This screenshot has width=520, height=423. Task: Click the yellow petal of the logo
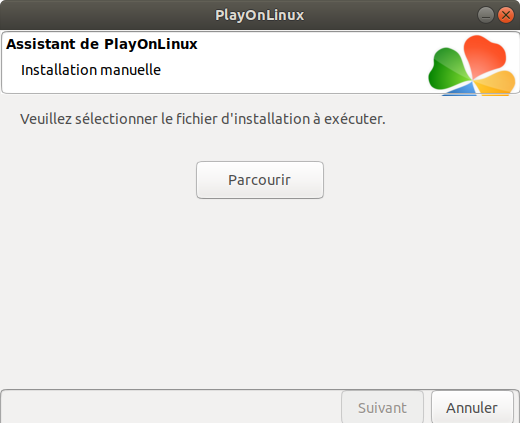(495, 82)
